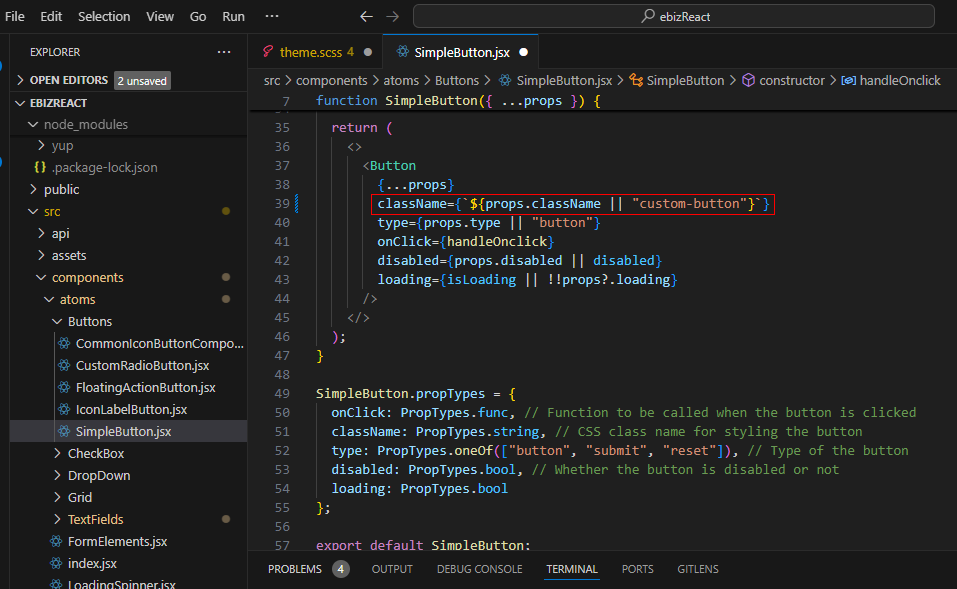Click line number 39 in gutter

tap(282, 204)
